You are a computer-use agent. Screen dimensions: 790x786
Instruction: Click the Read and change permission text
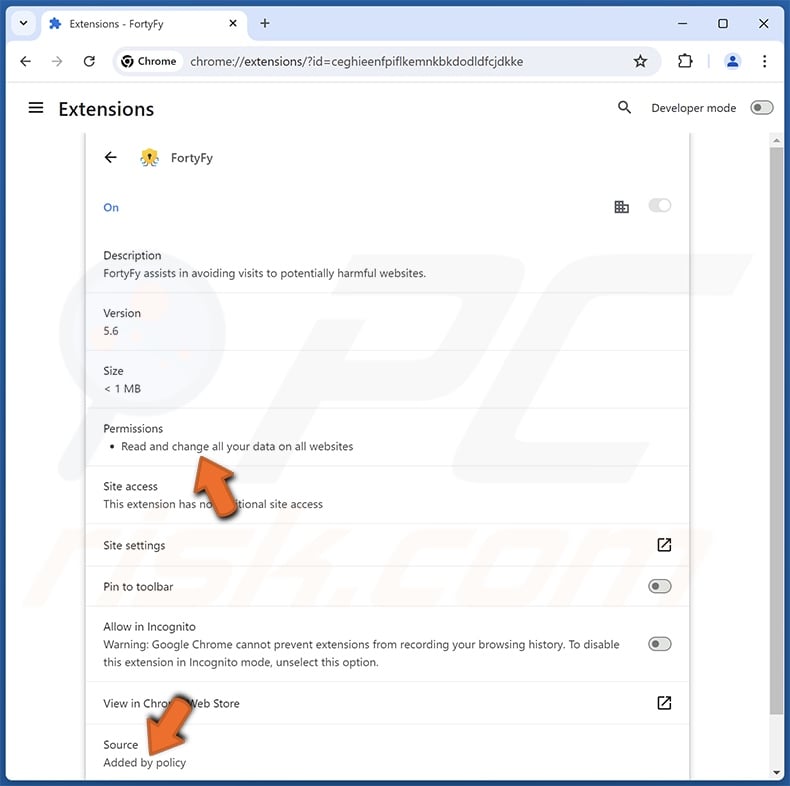[237, 446]
